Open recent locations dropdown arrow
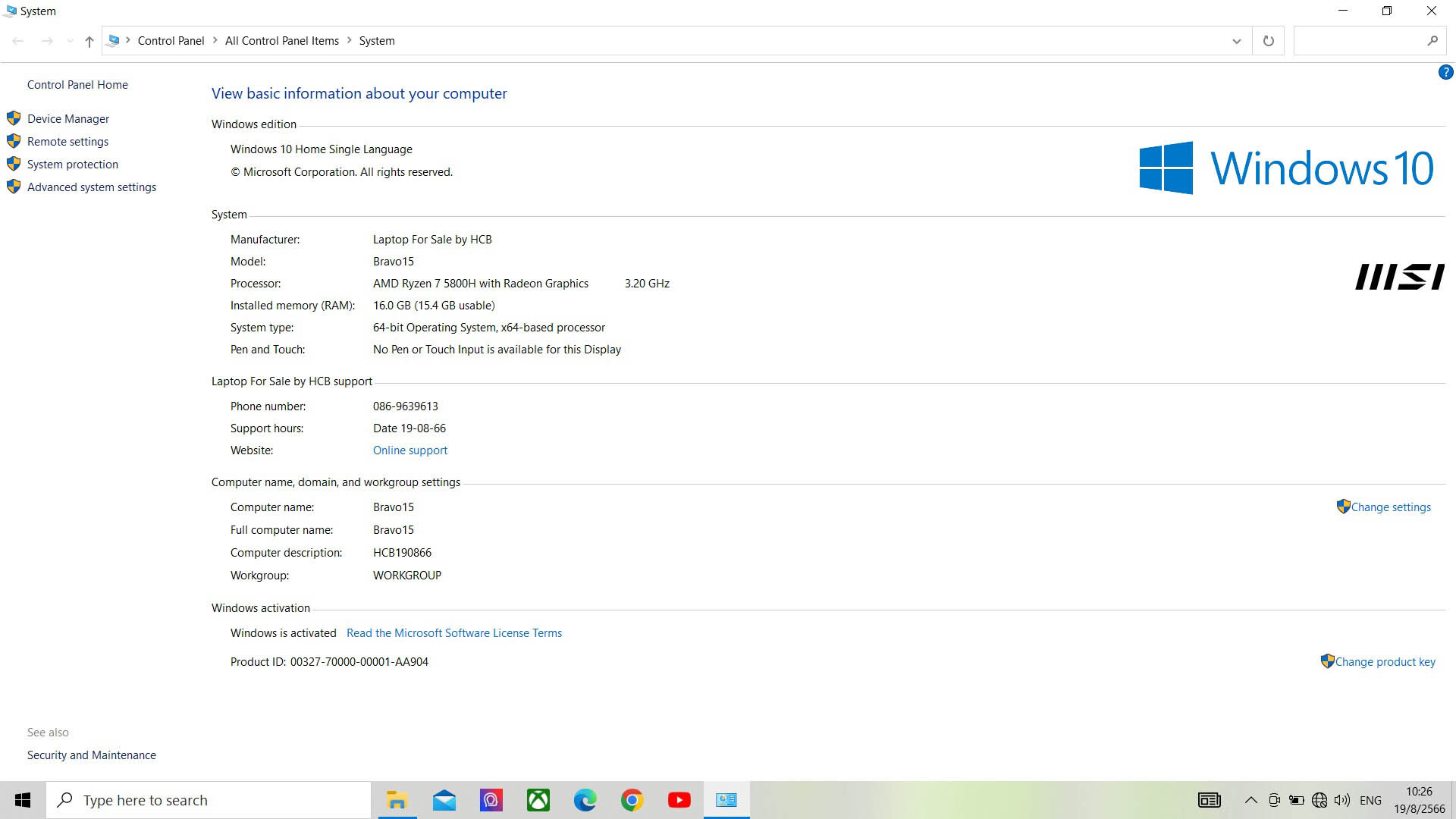 (x=70, y=41)
